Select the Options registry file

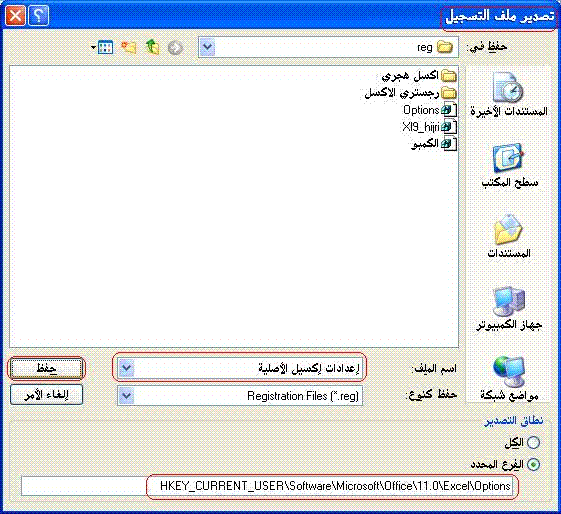pos(430,110)
